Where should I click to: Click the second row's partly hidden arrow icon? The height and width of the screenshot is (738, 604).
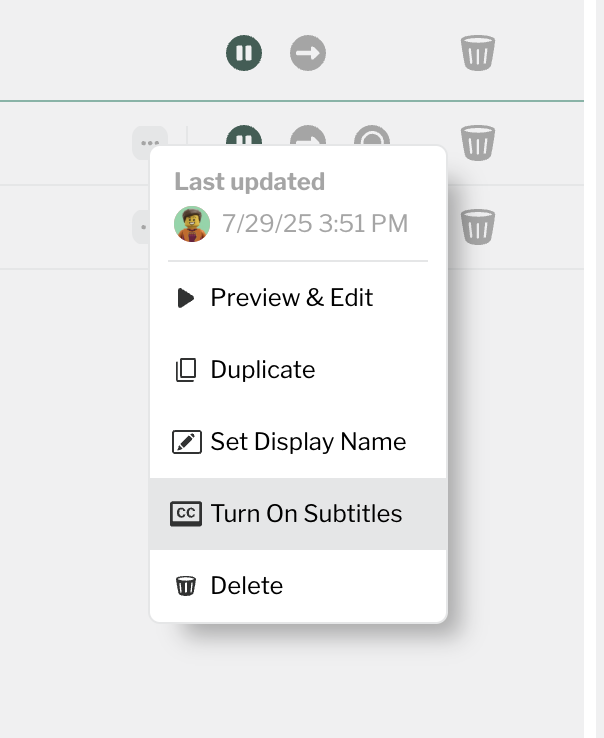pyautogui.click(x=308, y=136)
